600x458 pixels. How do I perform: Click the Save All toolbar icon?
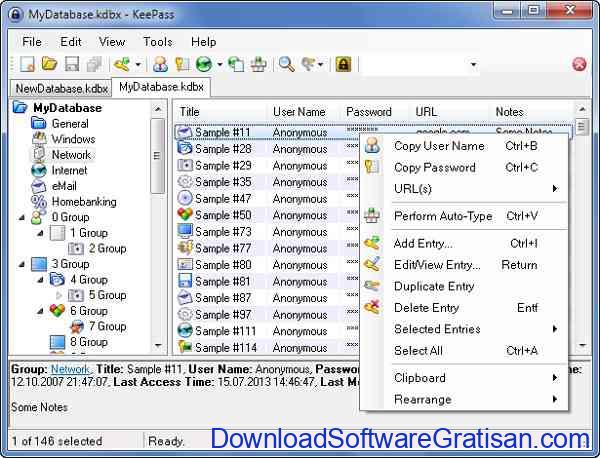point(94,64)
